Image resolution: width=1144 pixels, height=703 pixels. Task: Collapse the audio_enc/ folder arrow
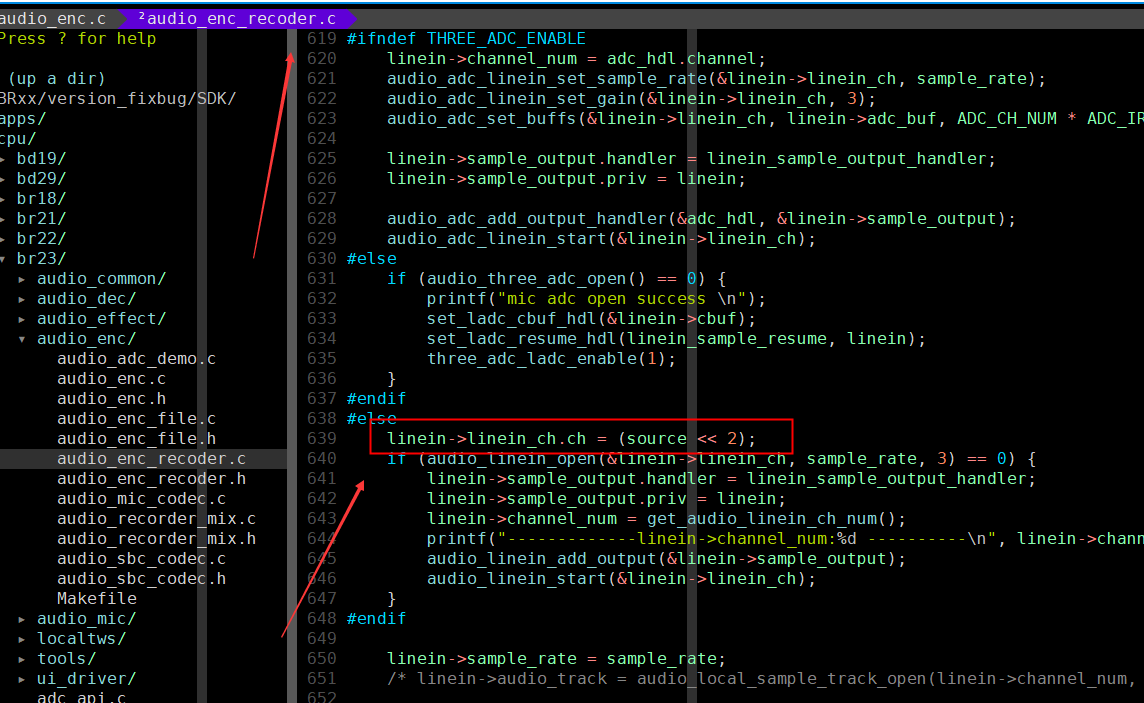pyautogui.click(x=22, y=339)
